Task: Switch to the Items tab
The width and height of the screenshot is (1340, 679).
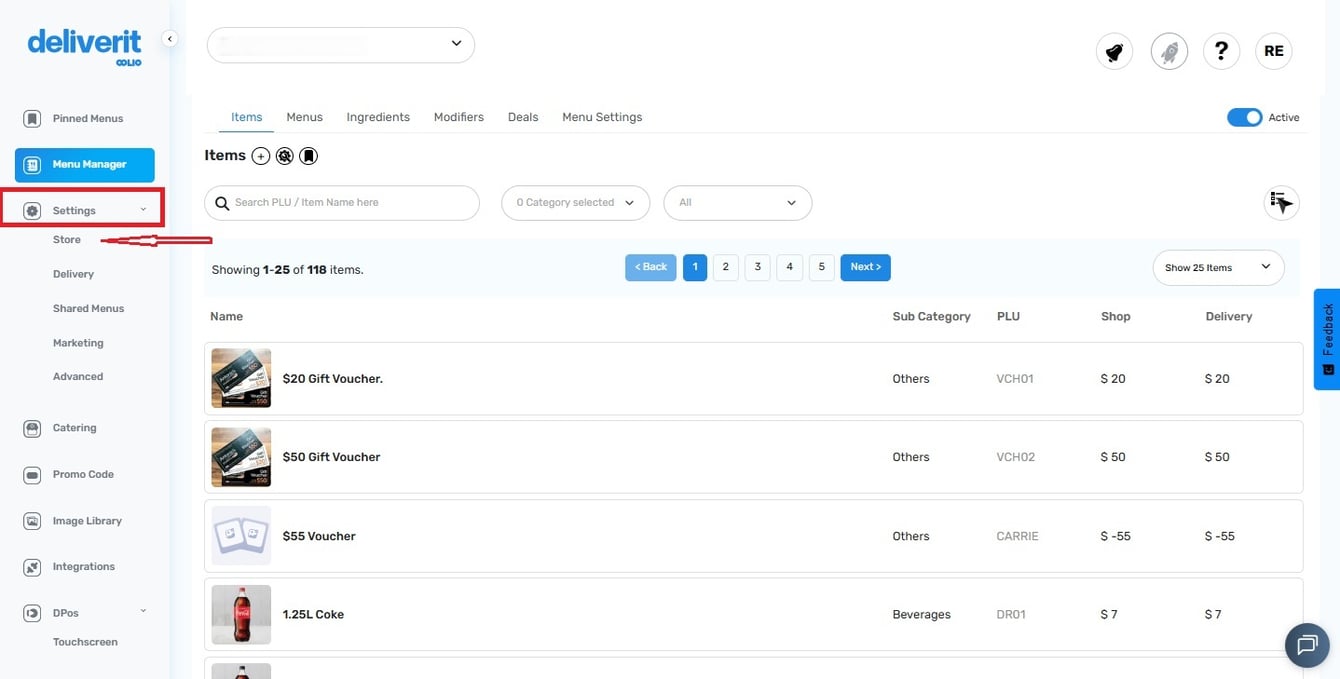Action: pos(247,118)
